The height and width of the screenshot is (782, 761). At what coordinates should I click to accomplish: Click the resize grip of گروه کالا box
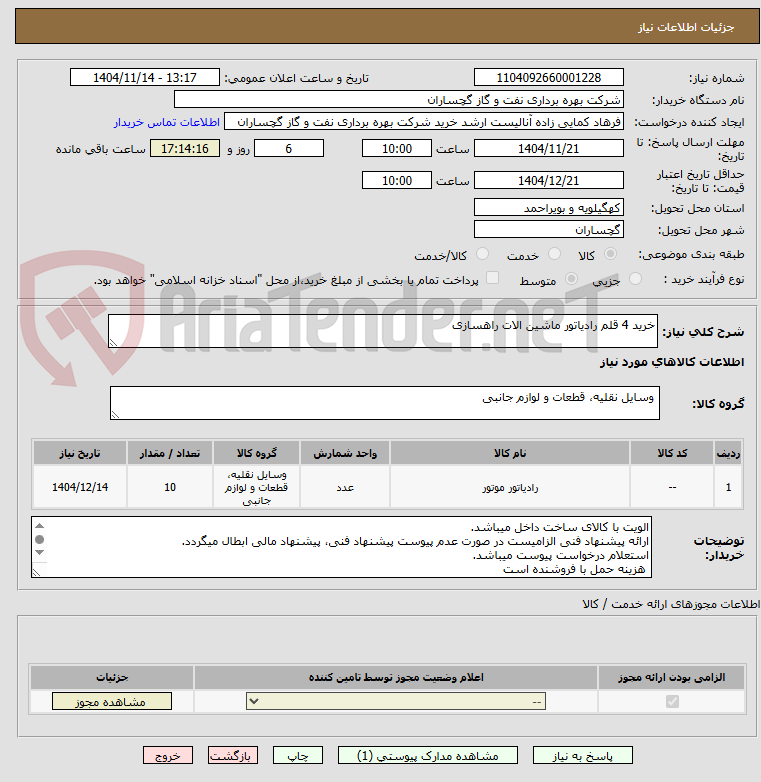pyautogui.click(x=115, y=415)
